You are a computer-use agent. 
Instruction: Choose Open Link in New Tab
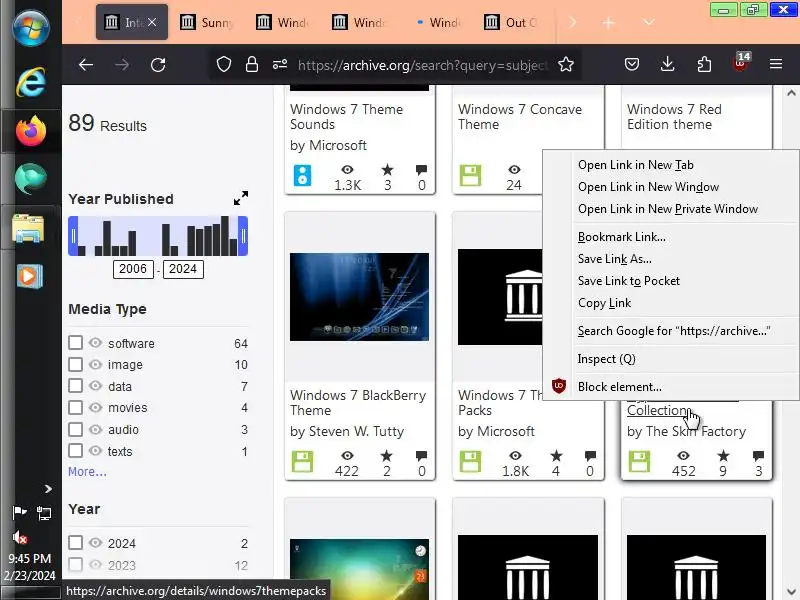pos(636,165)
